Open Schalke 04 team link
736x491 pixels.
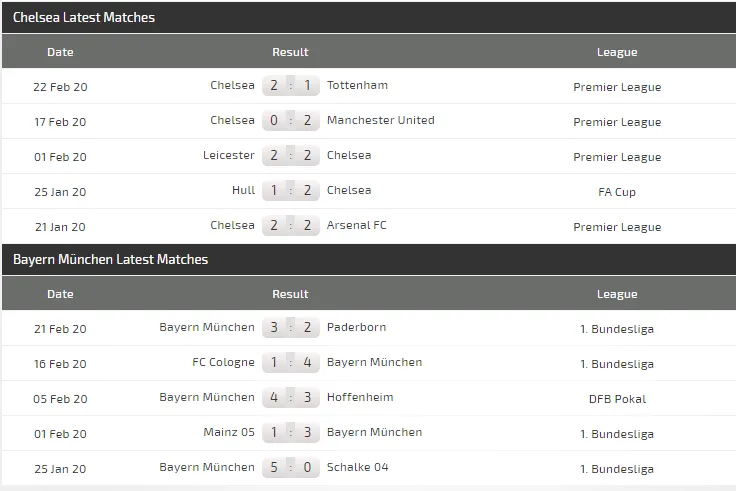357,468
